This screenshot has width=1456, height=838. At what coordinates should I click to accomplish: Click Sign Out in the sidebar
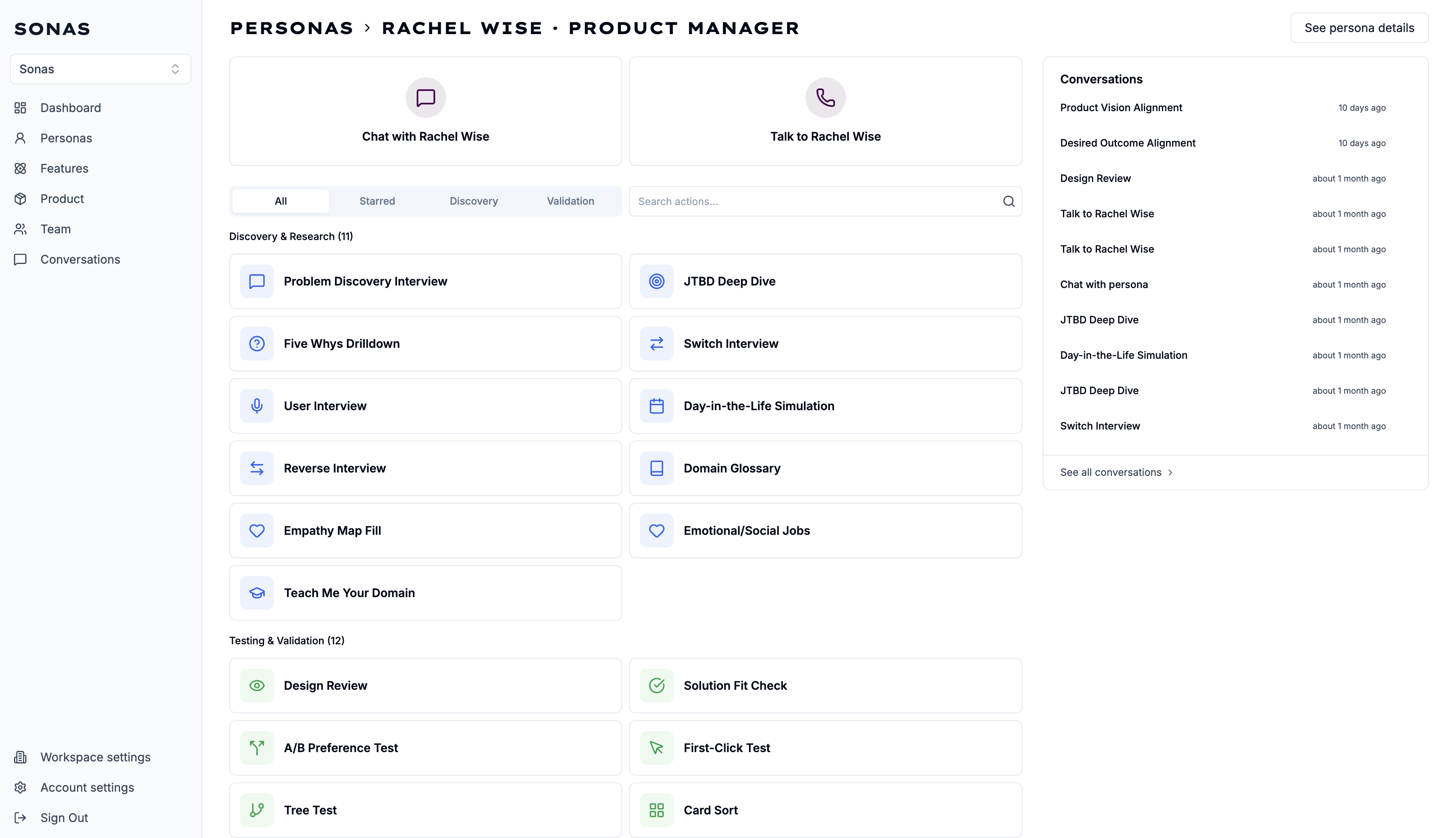click(x=64, y=818)
